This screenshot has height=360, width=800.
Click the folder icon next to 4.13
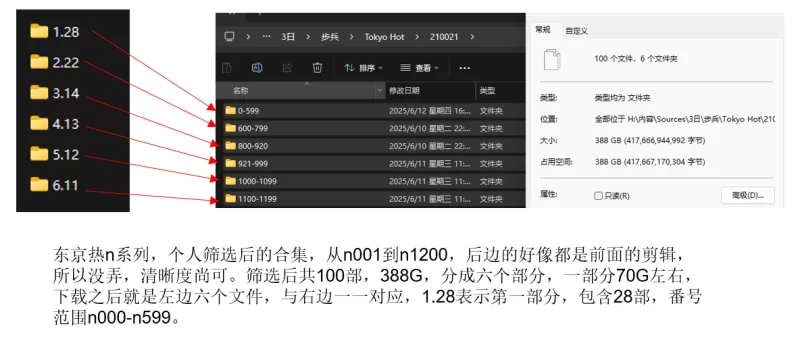pyautogui.click(x=39, y=123)
